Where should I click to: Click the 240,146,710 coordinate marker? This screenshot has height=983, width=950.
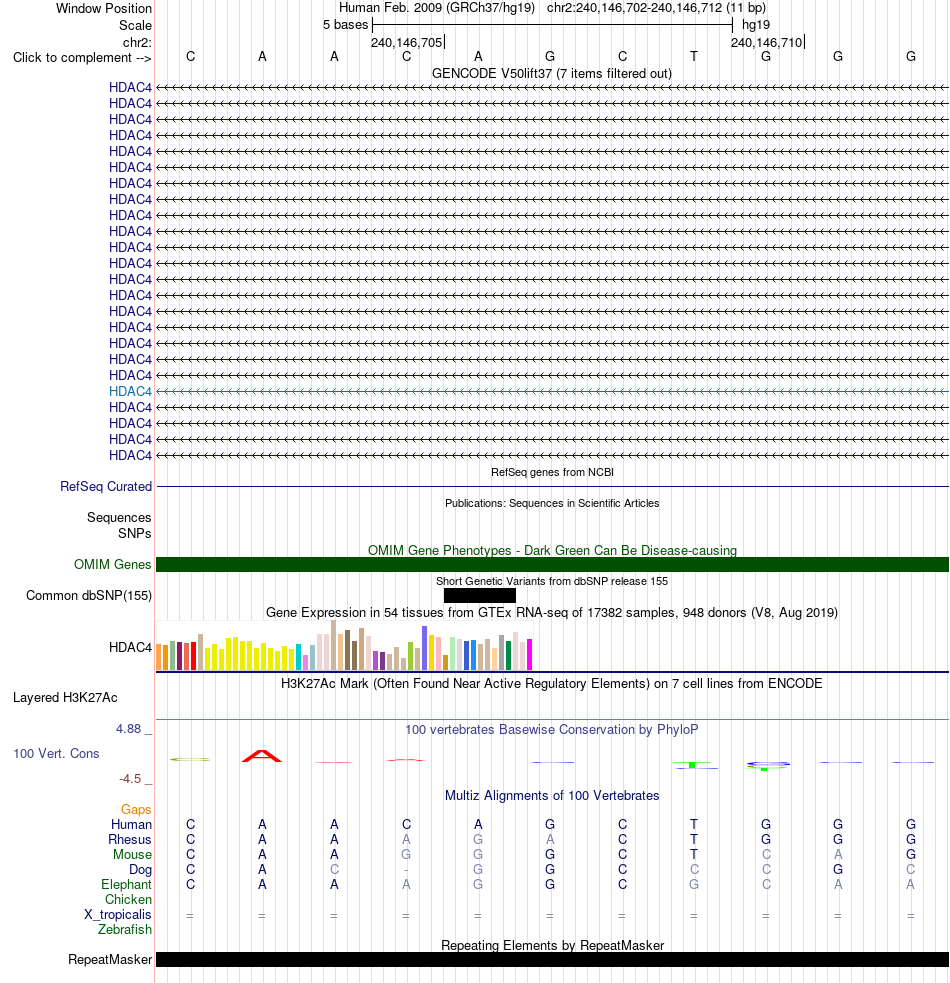pos(766,43)
